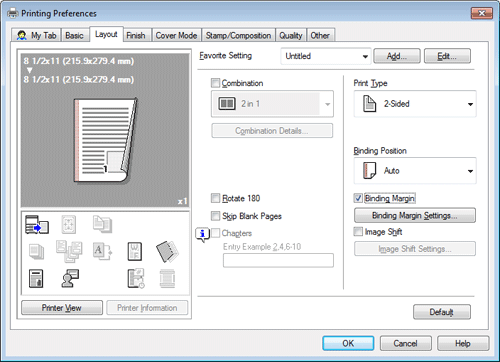
Task: Switch to the Finish tab
Action: pos(136,35)
